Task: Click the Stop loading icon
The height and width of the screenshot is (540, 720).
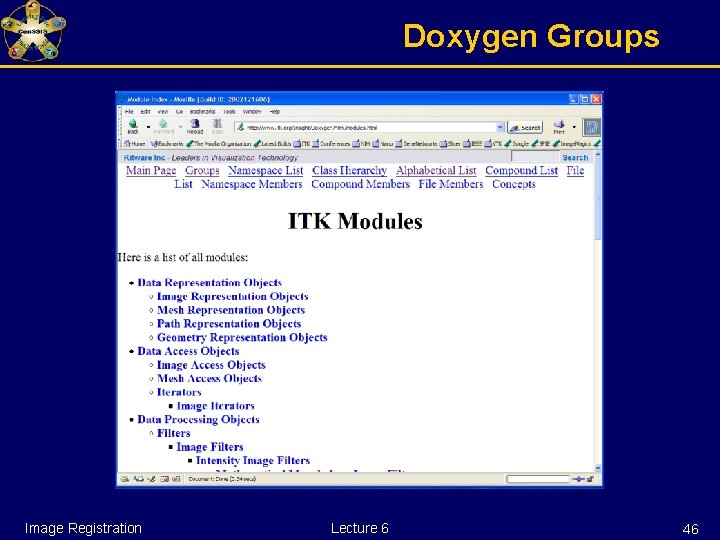Action: point(217,124)
